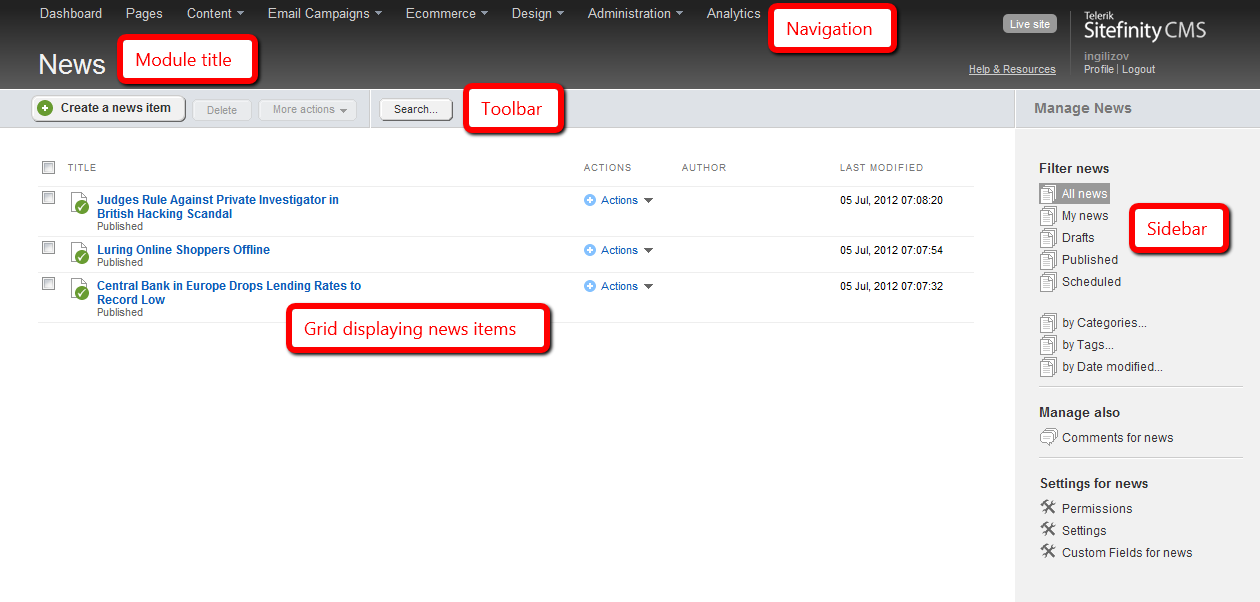Expand Actions menu for Central Bank in Europe item
Screen dimensions: 1260x602
click(x=619, y=286)
